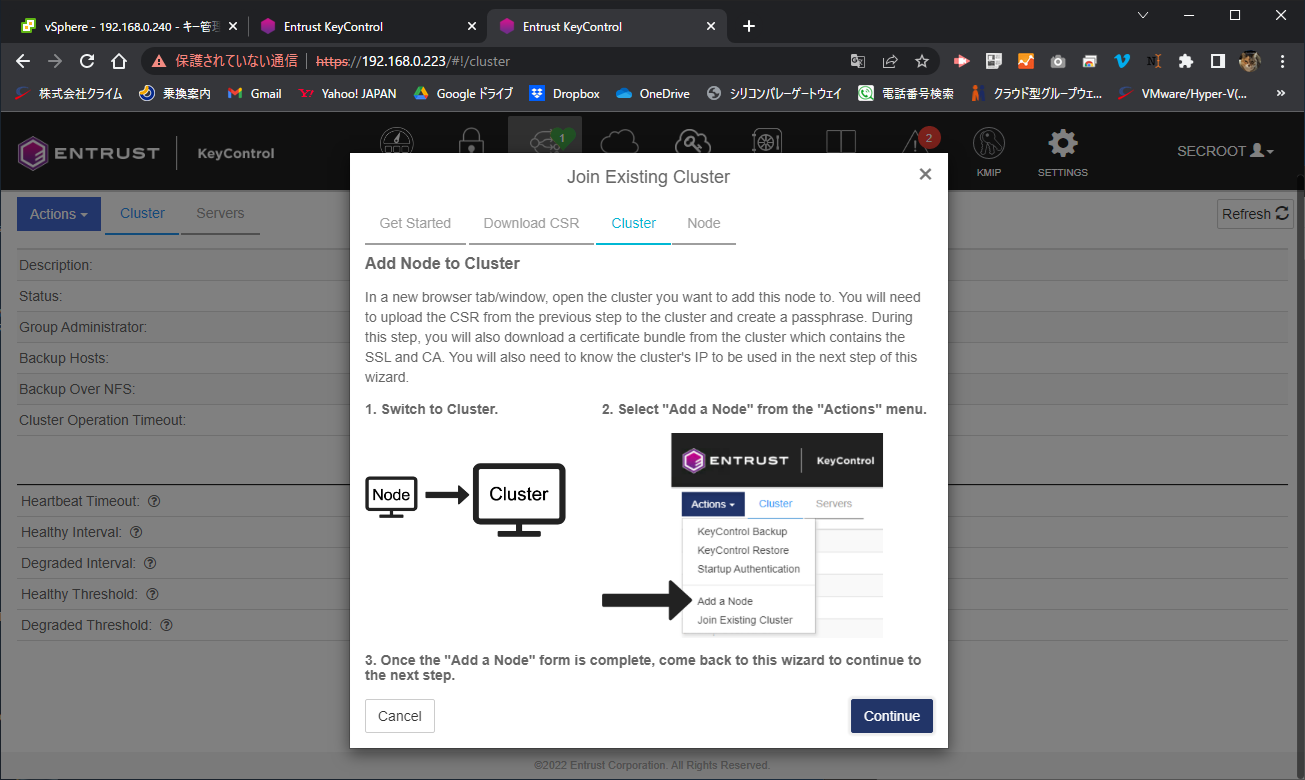Open the Google ドライブ bookmark
Image resolution: width=1305 pixels, height=780 pixels.
tap(463, 93)
